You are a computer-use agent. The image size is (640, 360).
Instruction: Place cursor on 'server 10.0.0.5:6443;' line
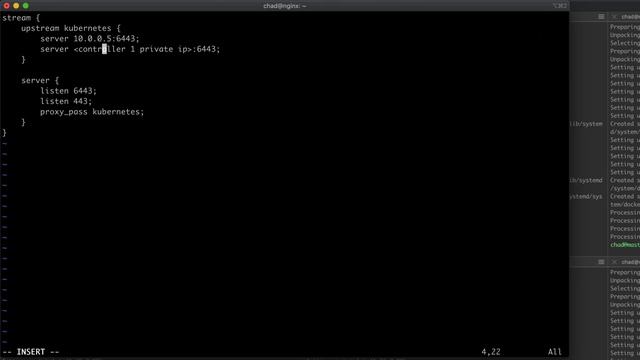click(90, 39)
